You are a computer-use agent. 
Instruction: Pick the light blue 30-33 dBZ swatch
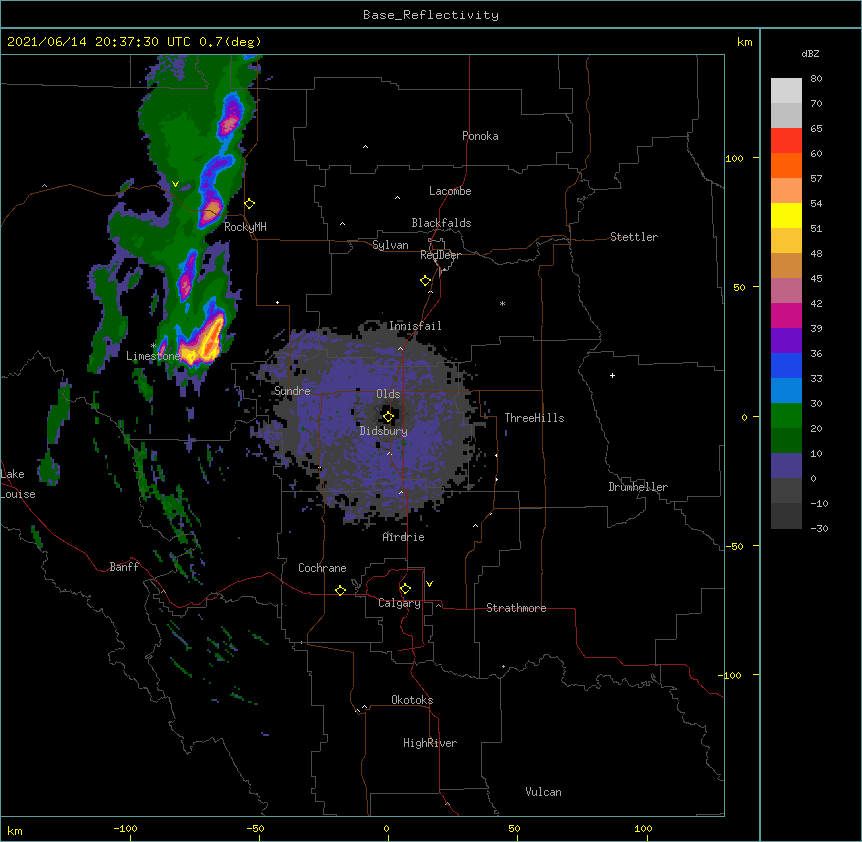click(786, 391)
